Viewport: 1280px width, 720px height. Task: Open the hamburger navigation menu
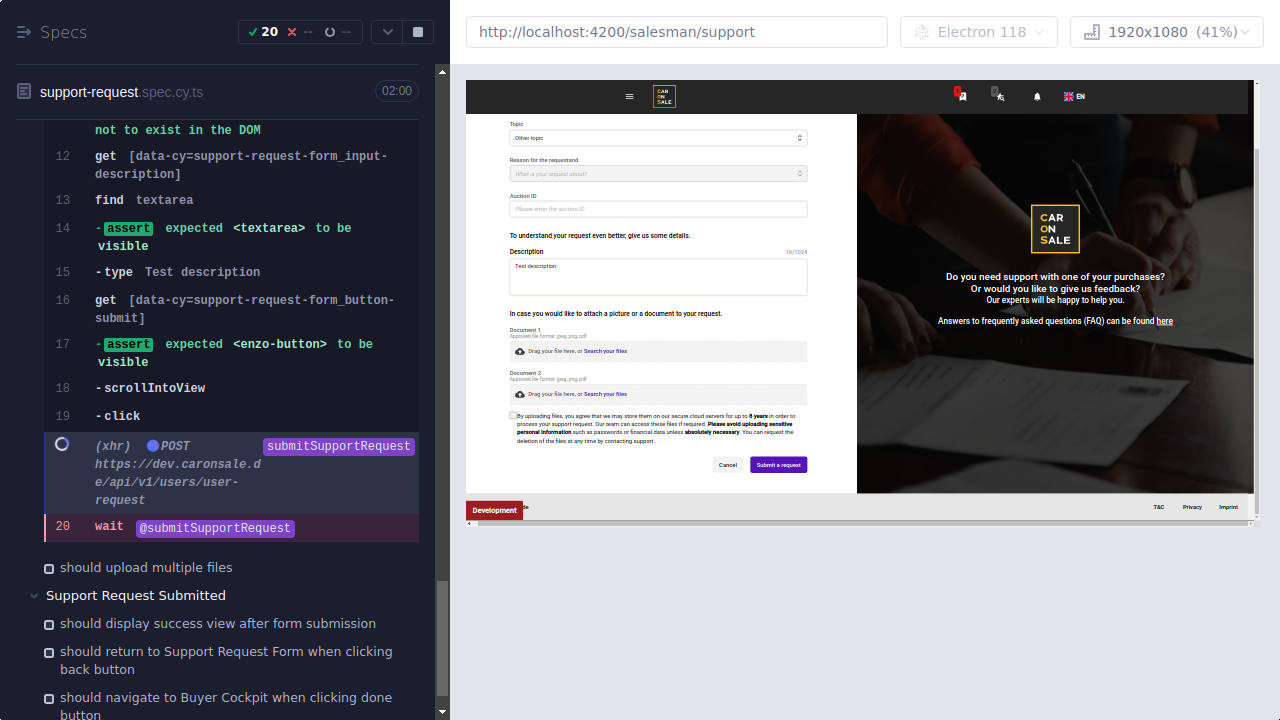pos(629,96)
